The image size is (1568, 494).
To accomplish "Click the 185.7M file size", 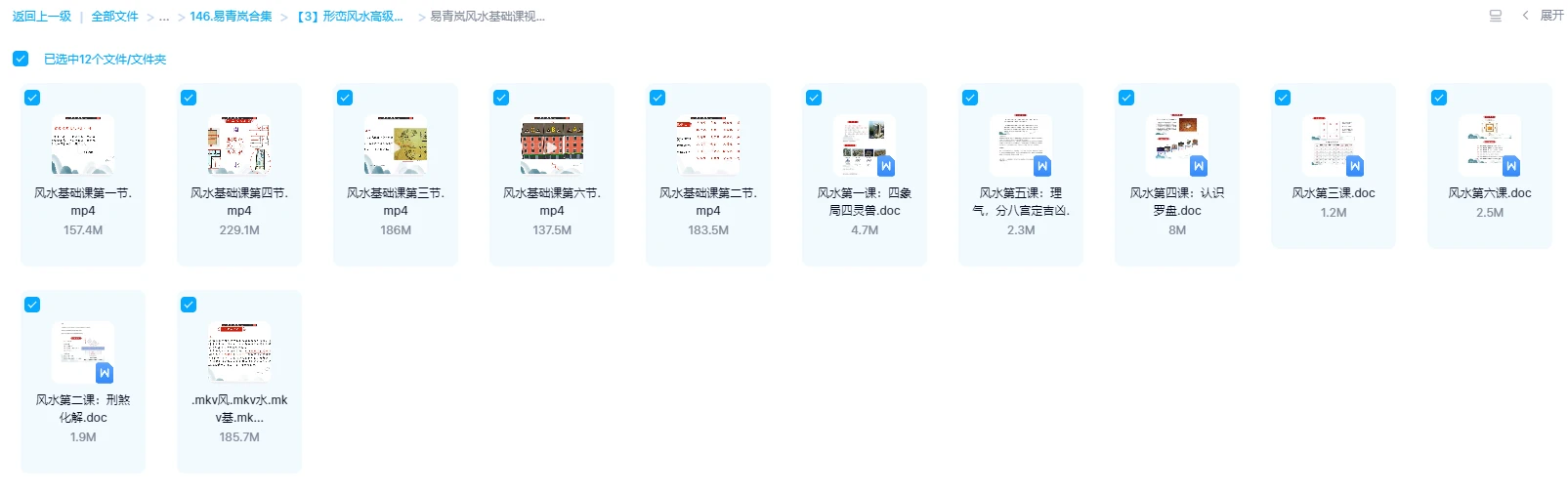I will tap(239, 437).
